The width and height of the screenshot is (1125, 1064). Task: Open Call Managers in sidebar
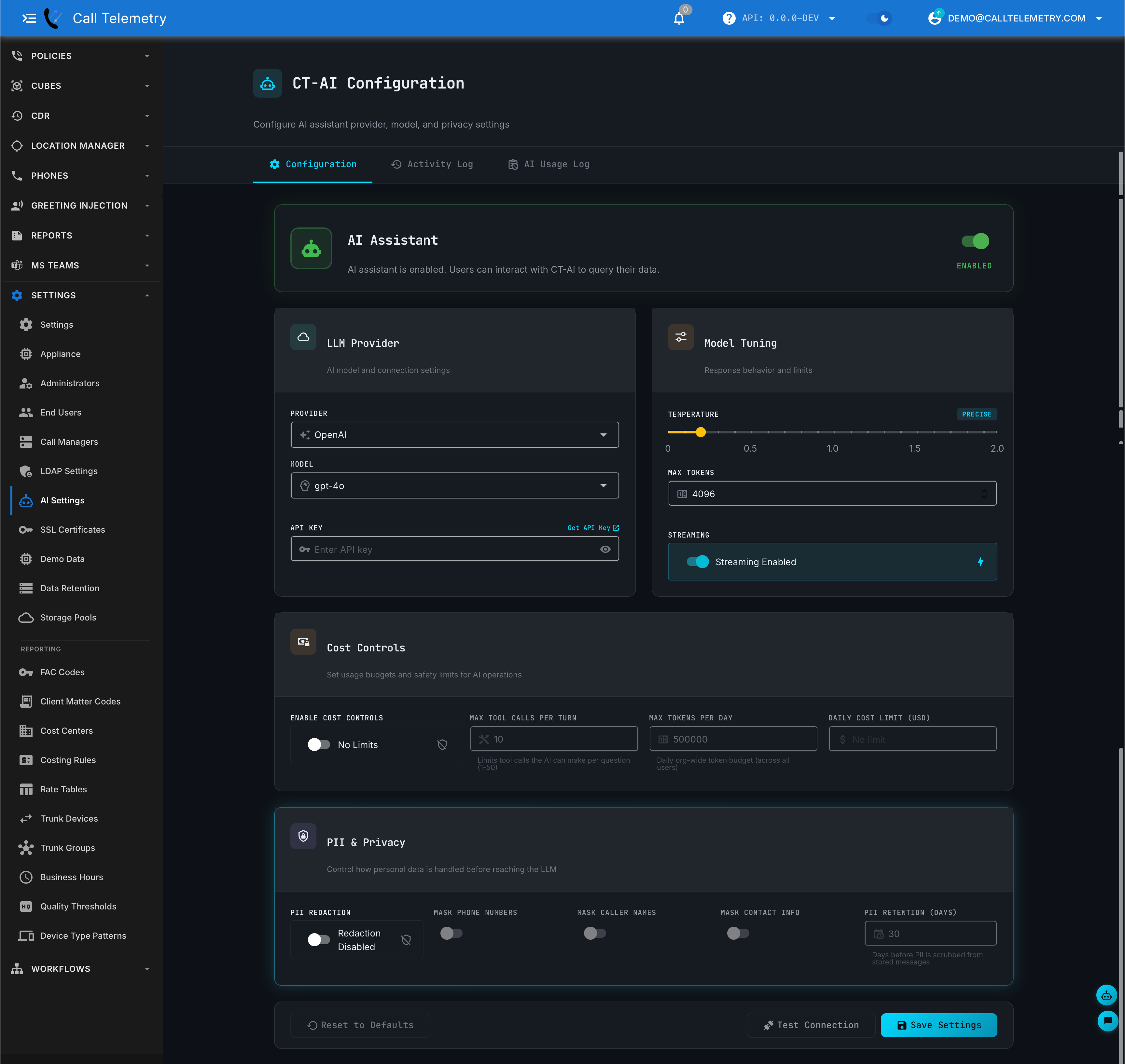pyautogui.click(x=81, y=442)
